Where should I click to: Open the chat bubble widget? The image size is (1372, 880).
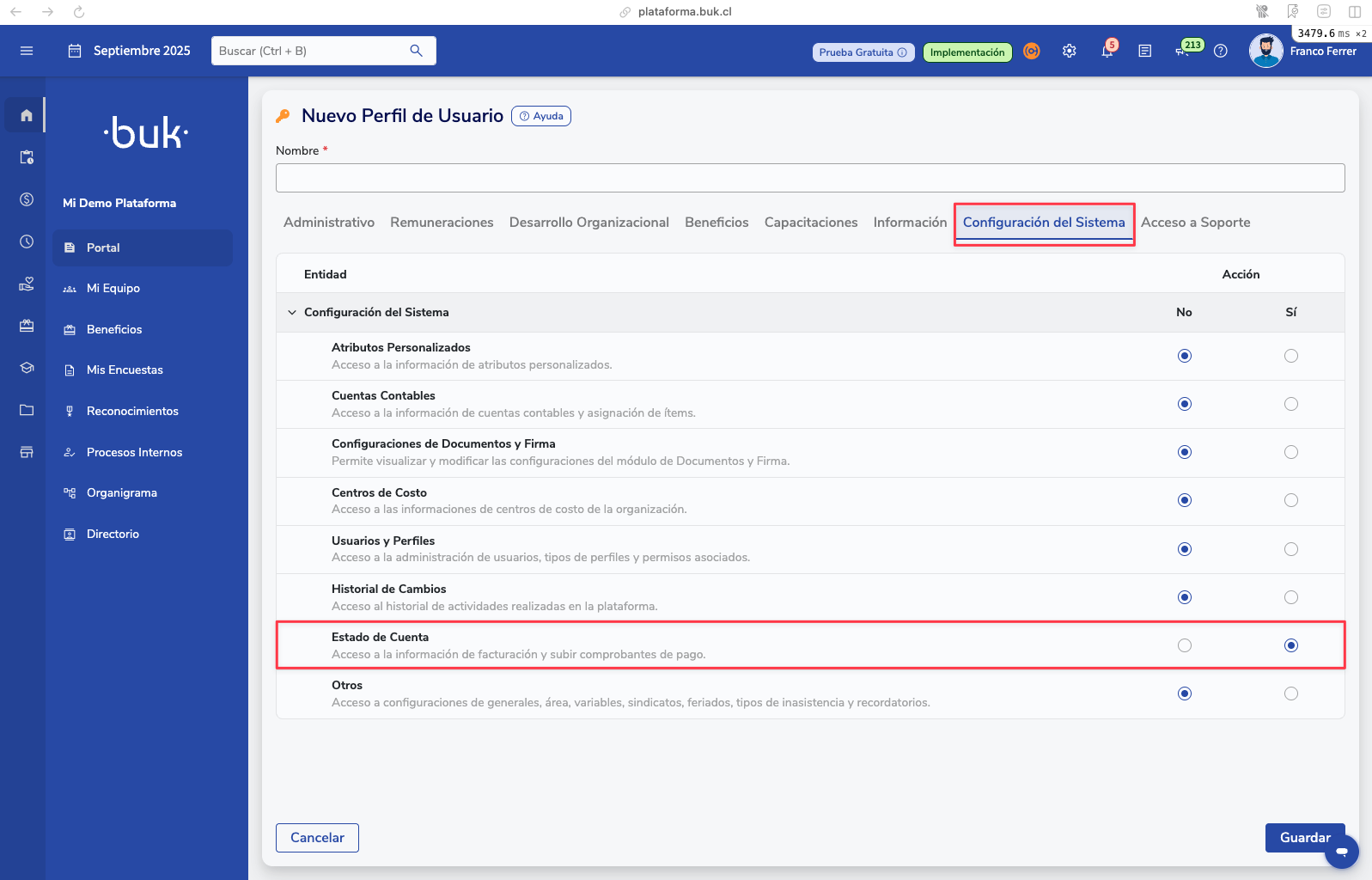pyautogui.click(x=1341, y=852)
